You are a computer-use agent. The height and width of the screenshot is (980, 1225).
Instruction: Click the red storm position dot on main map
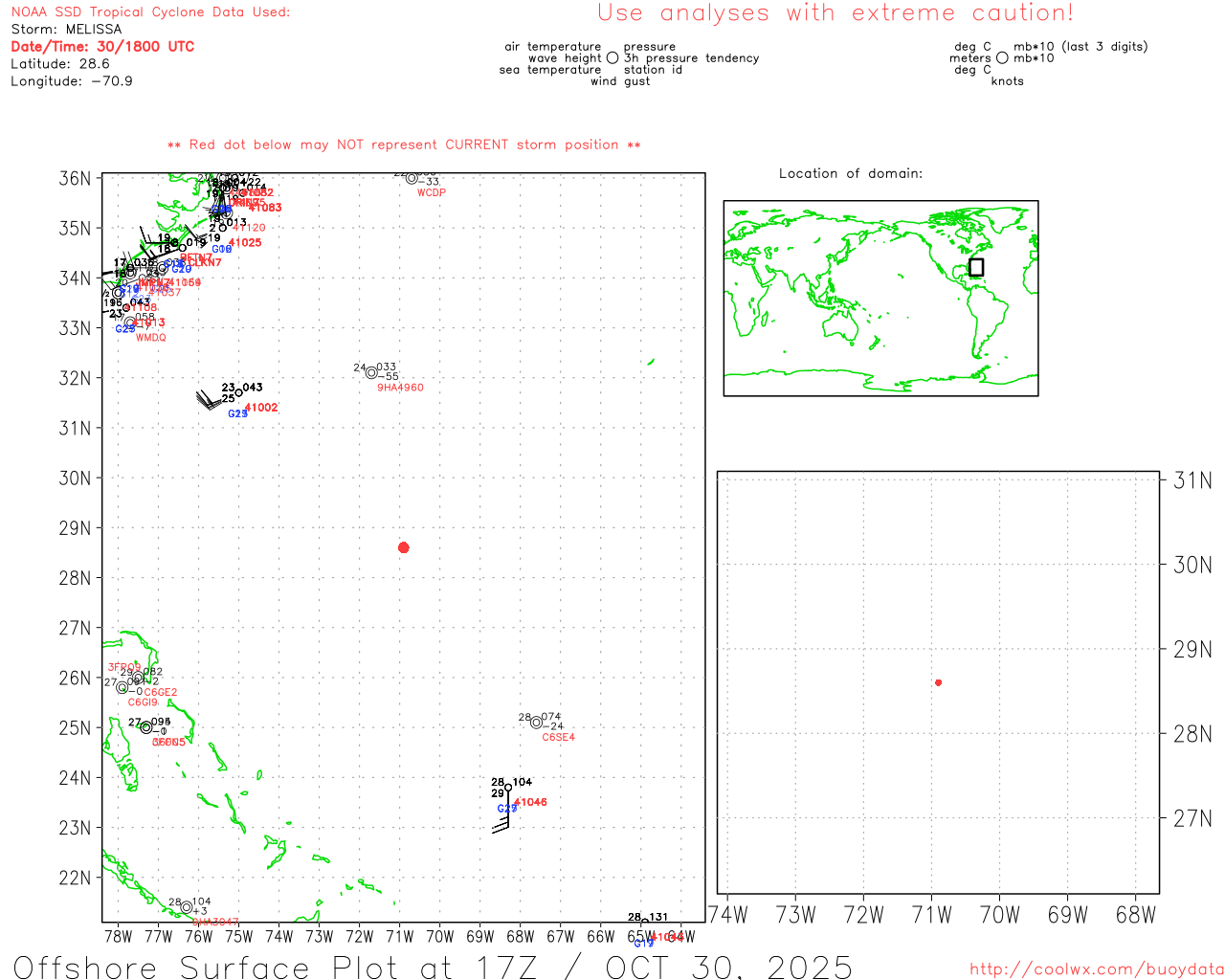pos(403,547)
